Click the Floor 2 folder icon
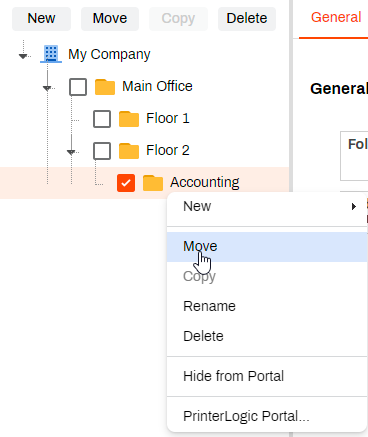The image size is (368, 437). [x=129, y=151]
